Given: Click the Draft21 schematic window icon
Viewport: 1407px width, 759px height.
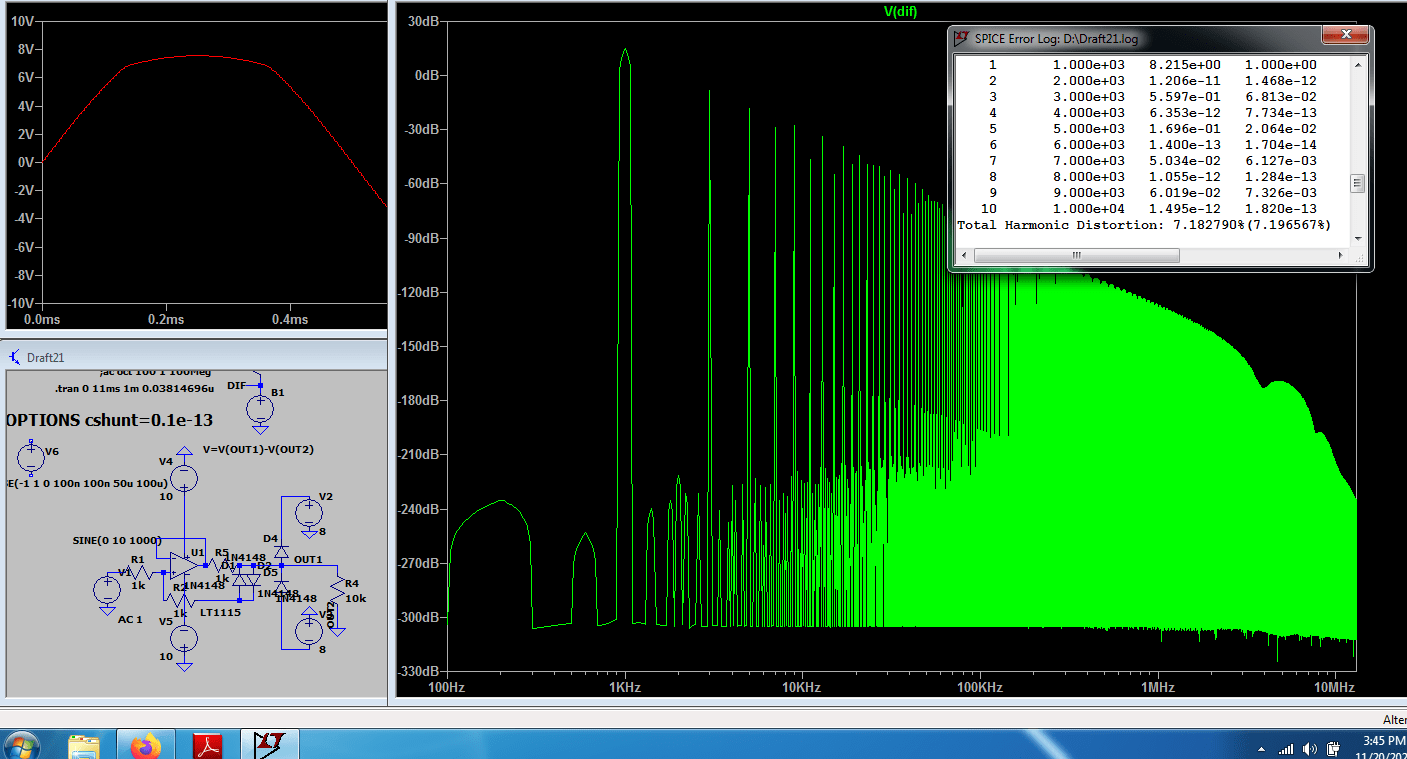Looking at the screenshot, I should 15,357.
